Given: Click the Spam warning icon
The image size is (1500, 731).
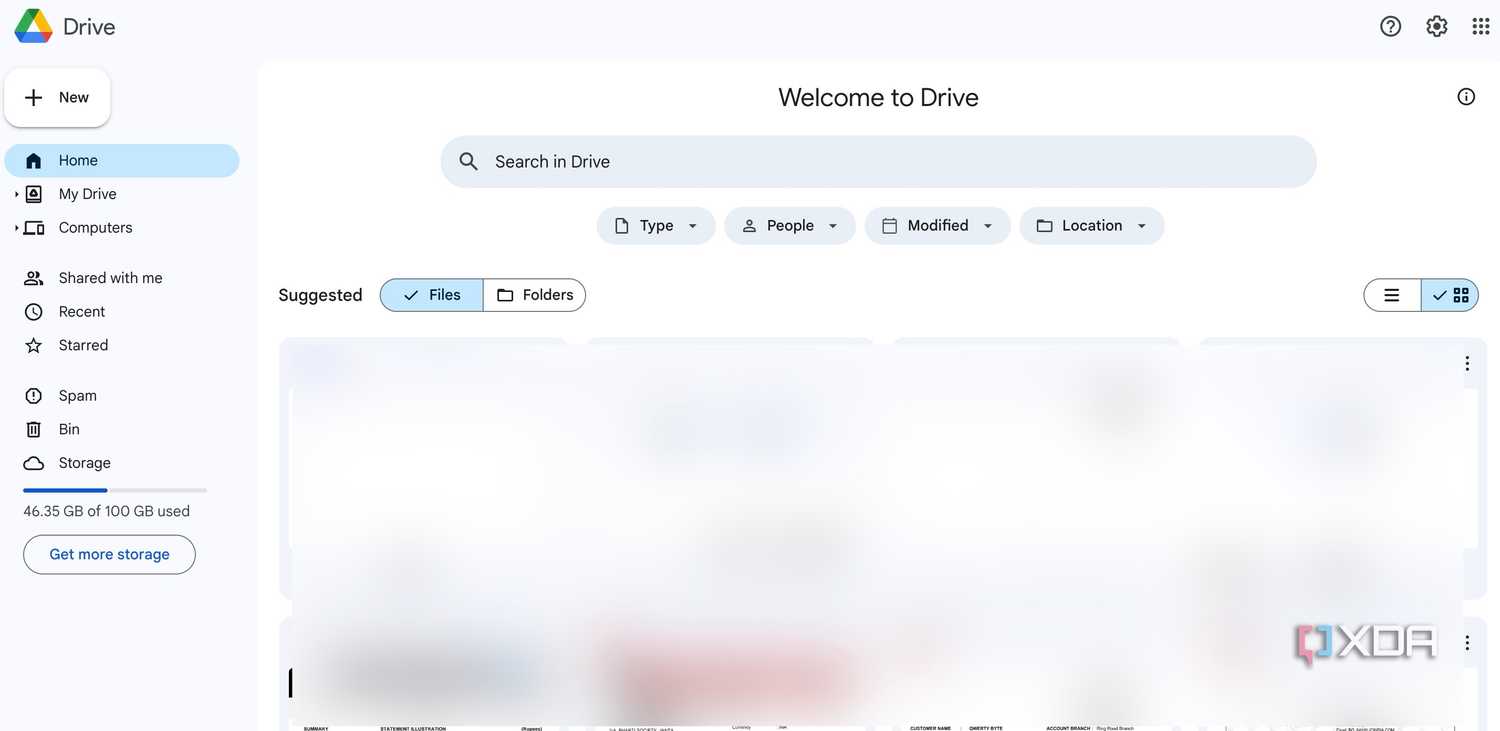Looking at the screenshot, I should point(34,396).
